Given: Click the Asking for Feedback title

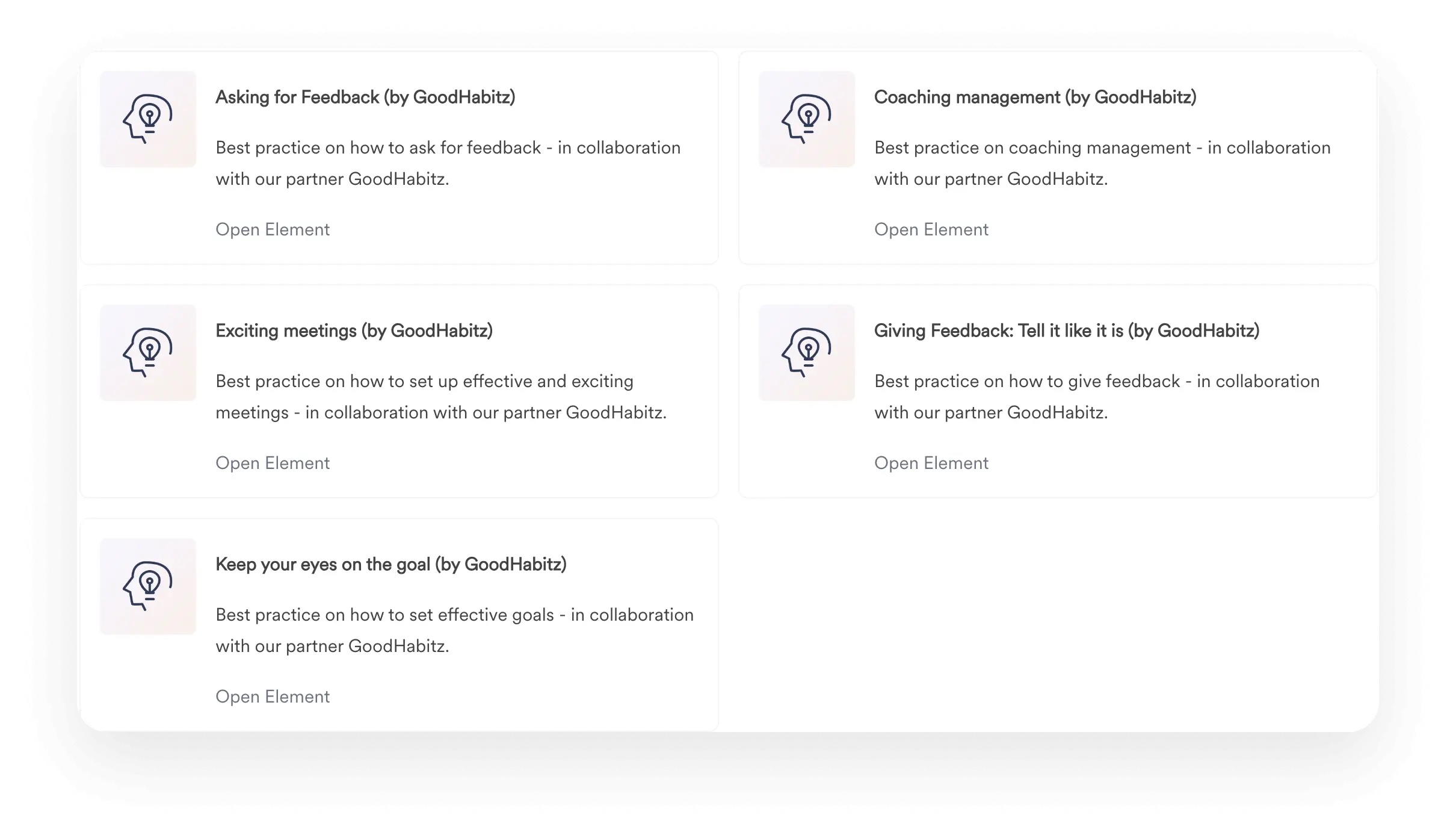Looking at the screenshot, I should (x=366, y=97).
